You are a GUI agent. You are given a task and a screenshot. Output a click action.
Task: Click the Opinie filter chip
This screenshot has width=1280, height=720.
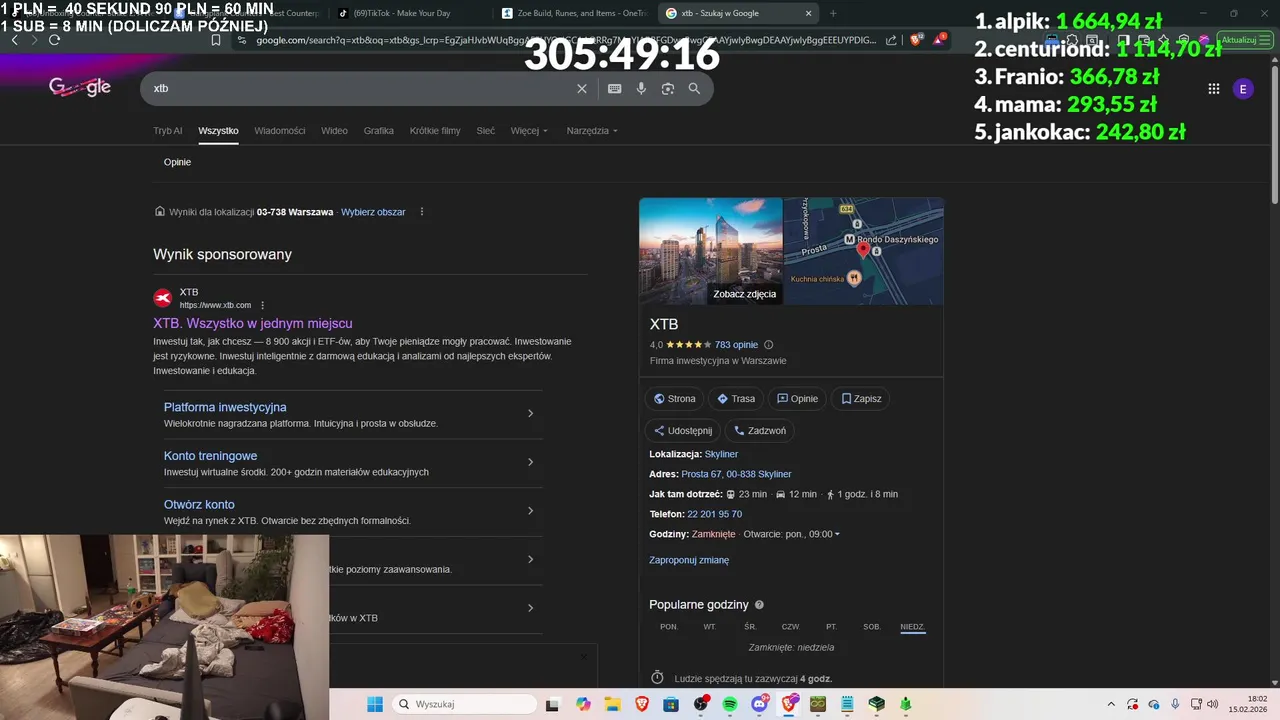click(x=177, y=162)
